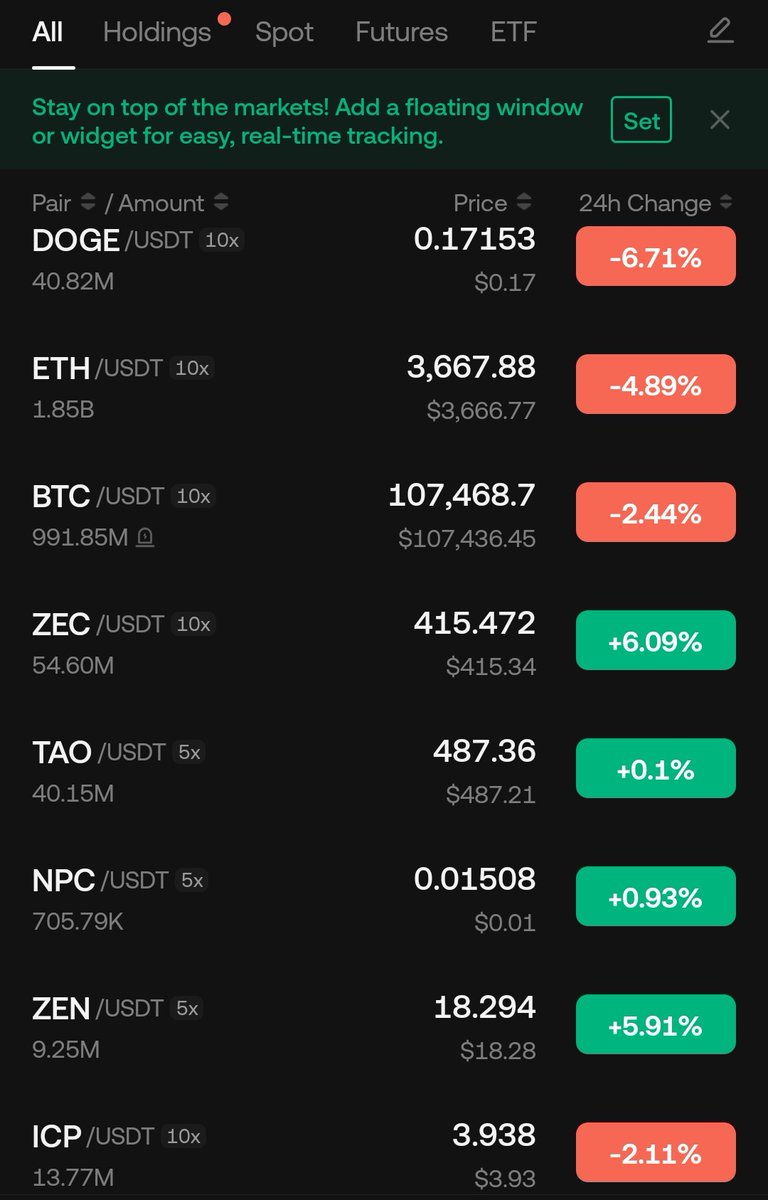This screenshot has width=768, height=1200.
Task: Open the TAO/USDT trading pair
Action: click(280, 770)
